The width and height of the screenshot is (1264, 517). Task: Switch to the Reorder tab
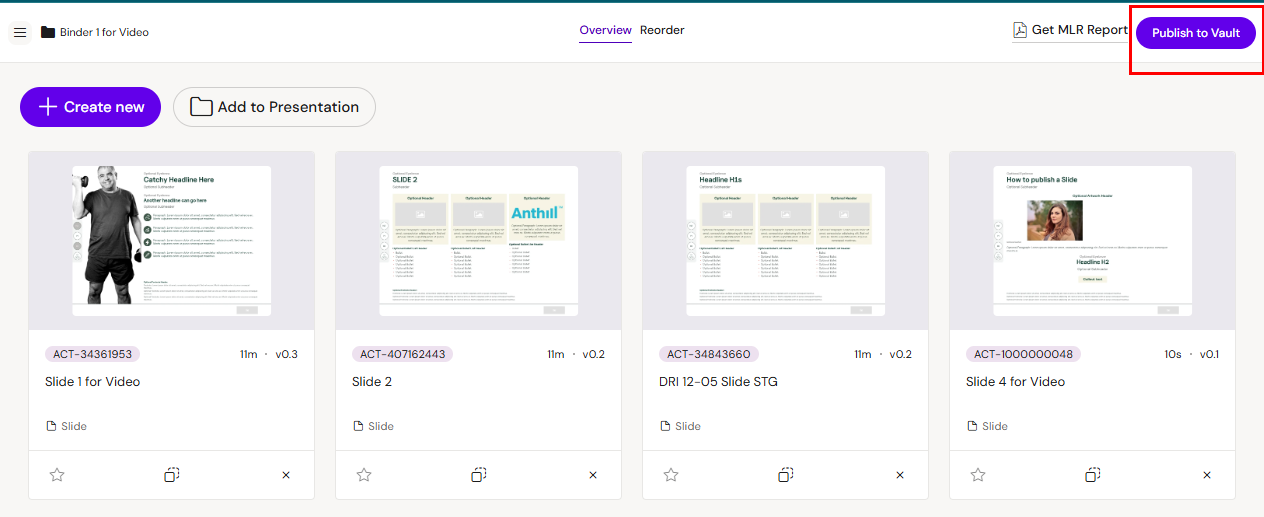pos(662,30)
